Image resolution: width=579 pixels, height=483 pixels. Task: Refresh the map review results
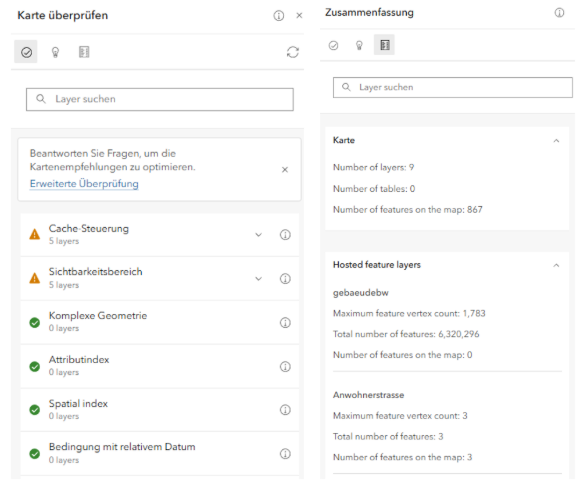pyautogui.click(x=293, y=52)
